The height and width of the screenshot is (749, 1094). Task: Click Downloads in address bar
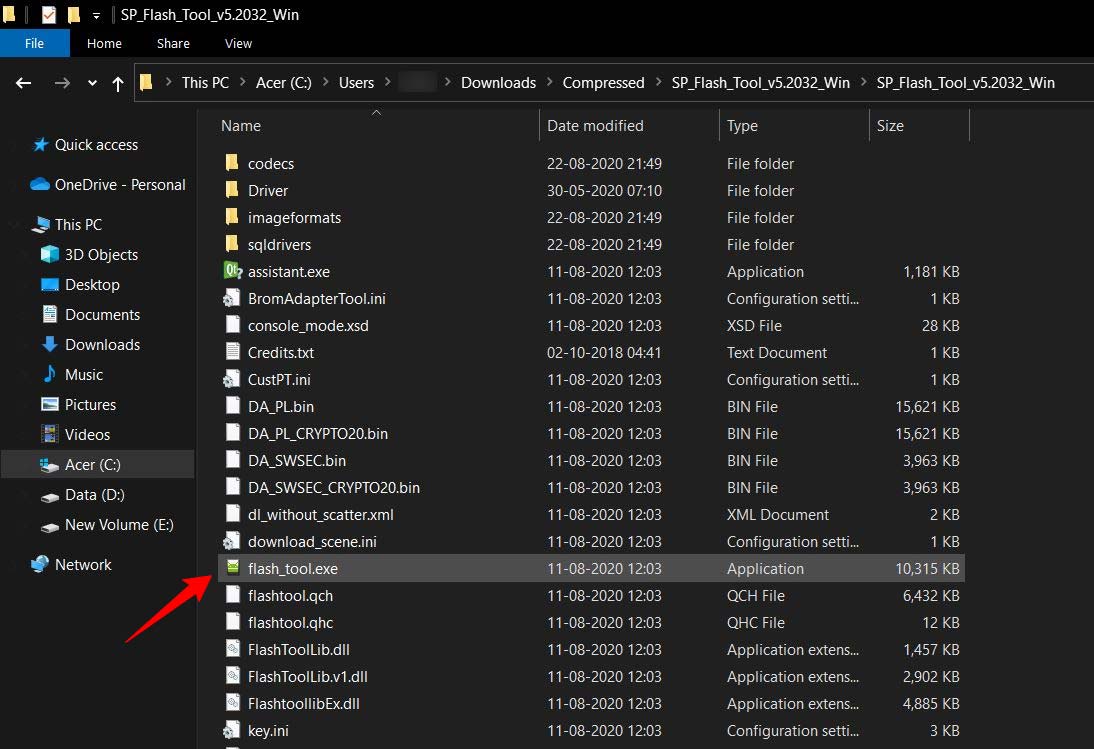point(498,82)
